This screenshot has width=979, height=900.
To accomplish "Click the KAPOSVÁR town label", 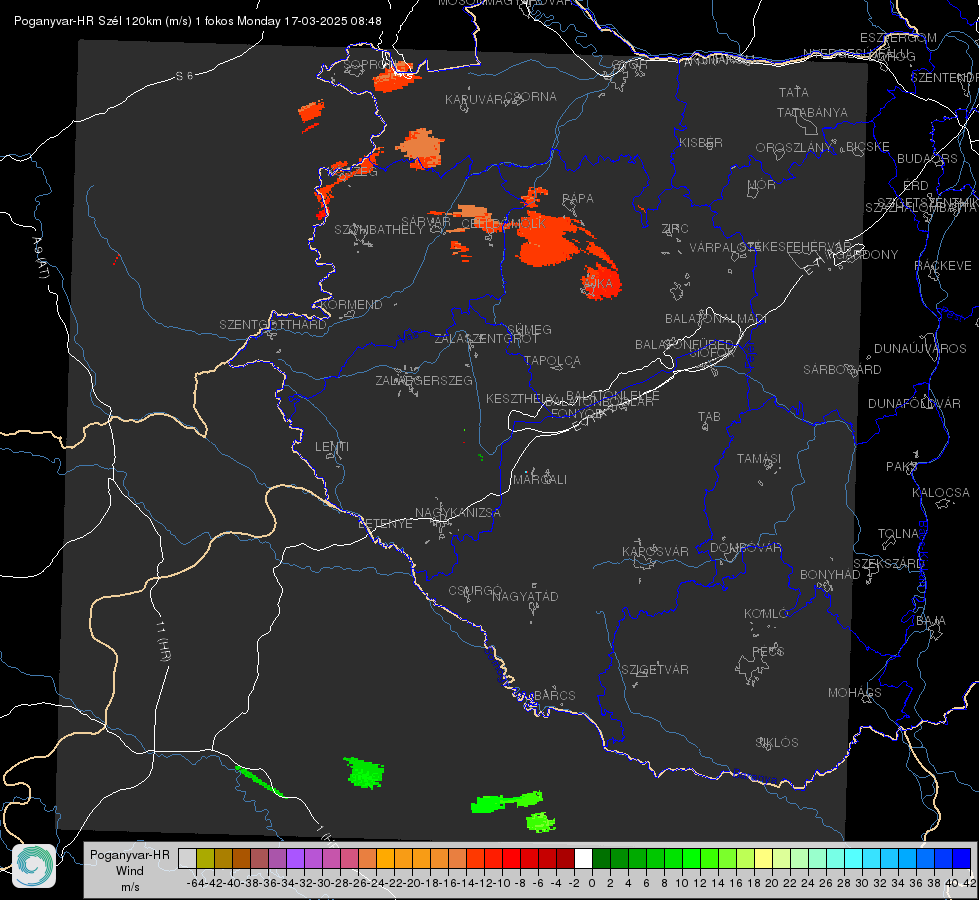I will (656, 551).
